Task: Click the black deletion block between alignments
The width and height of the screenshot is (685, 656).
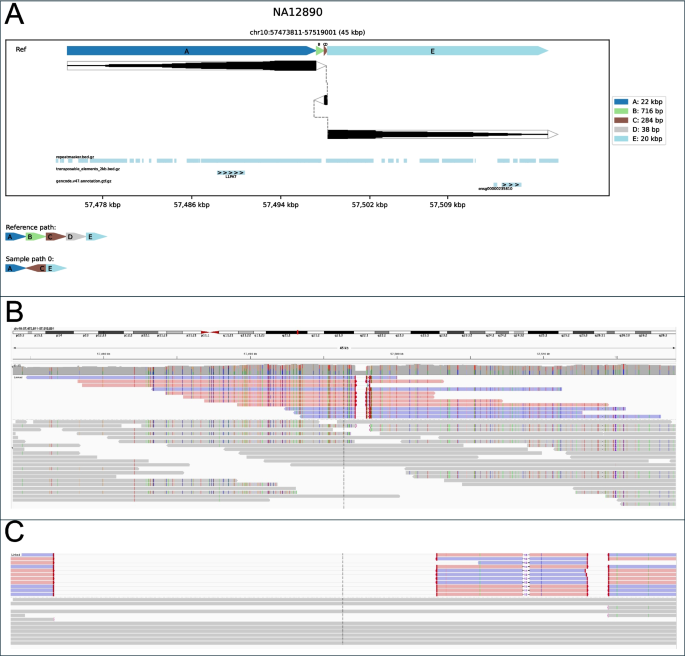Action: [x=326, y=100]
